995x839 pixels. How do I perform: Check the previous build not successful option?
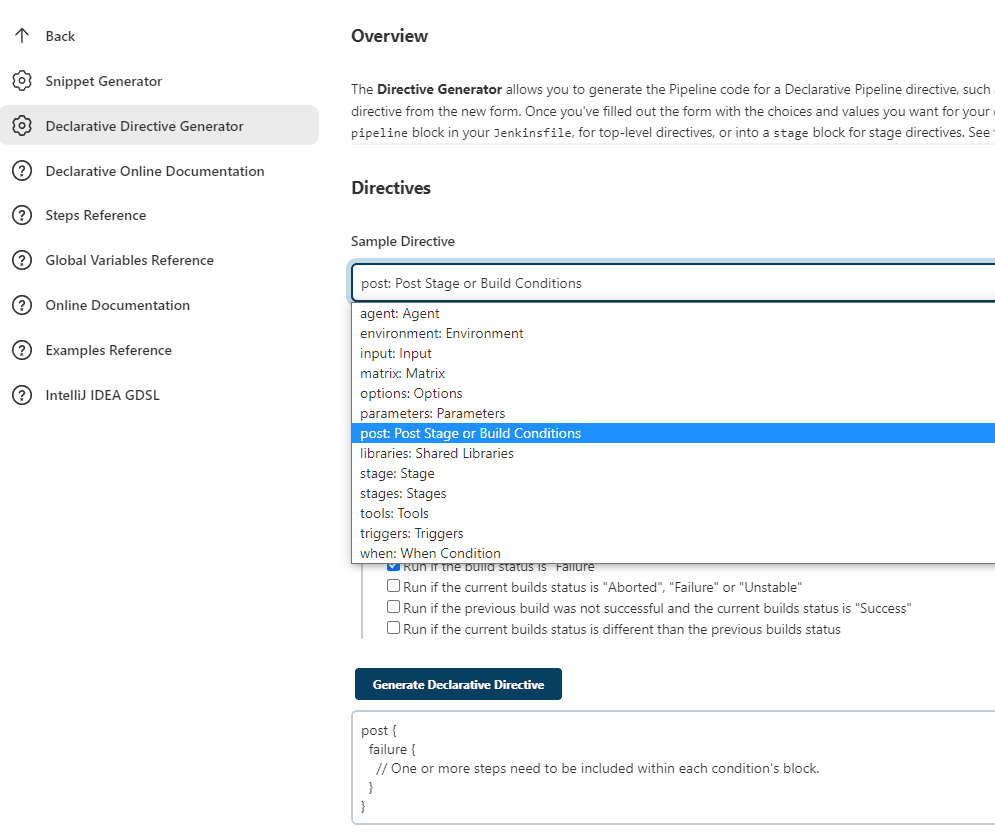[x=394, y=608]
